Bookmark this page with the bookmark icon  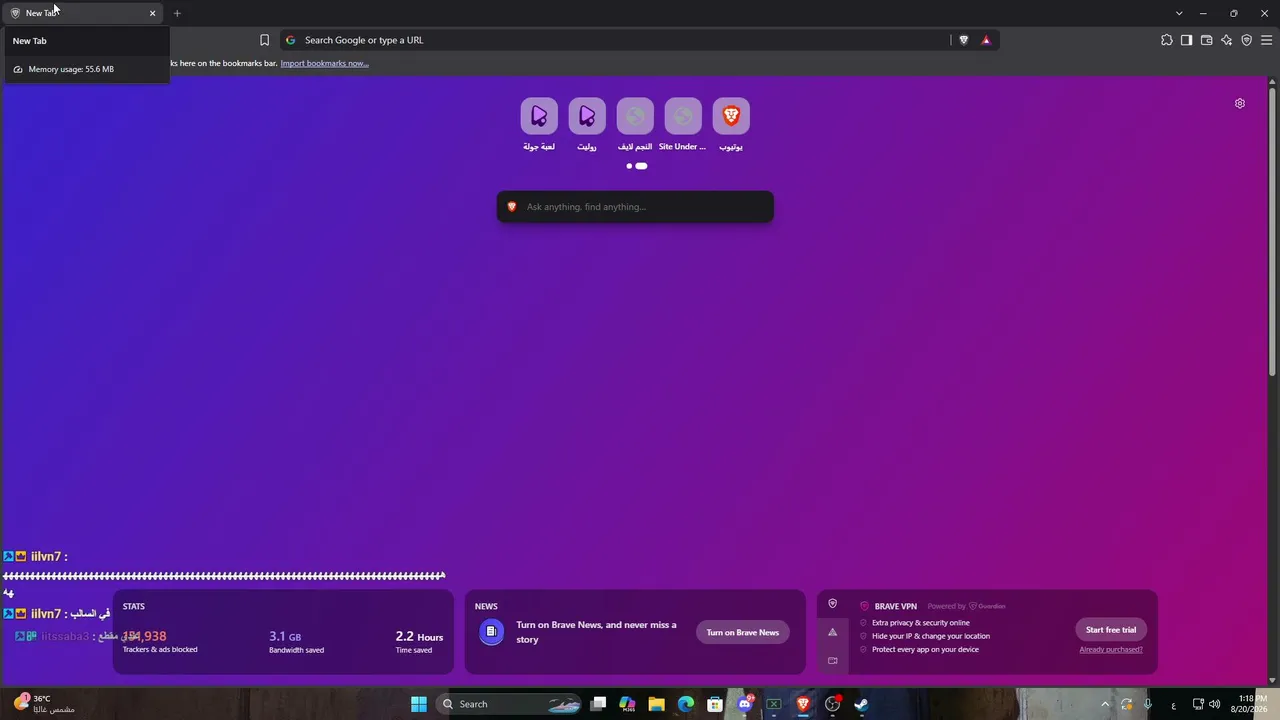tap(264, 40)
